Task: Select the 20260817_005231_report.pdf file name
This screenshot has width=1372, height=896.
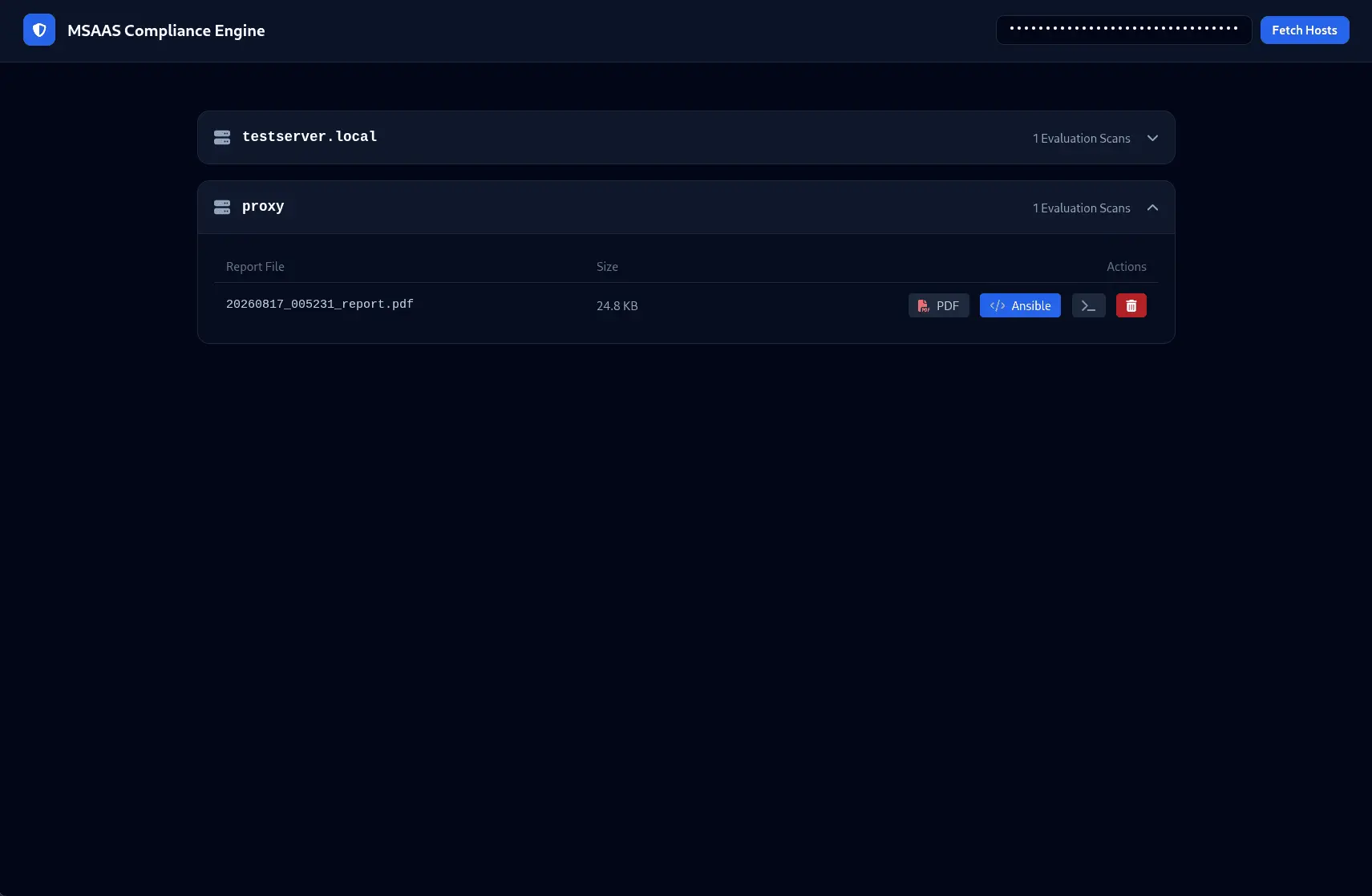Action: pyautogui.click(x=319, y=305)
